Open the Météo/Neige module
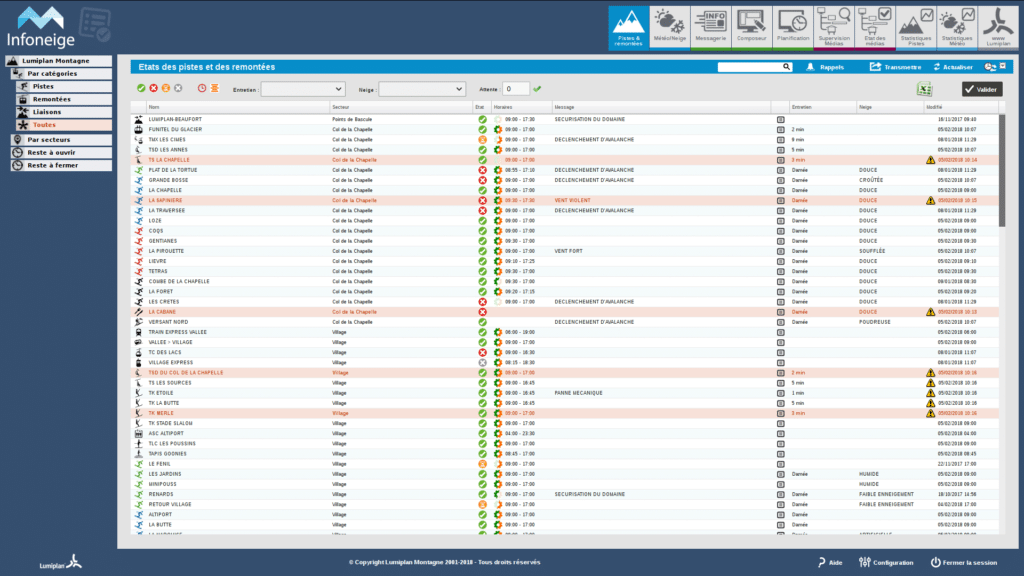1024x576 pixels. (669, 27)
